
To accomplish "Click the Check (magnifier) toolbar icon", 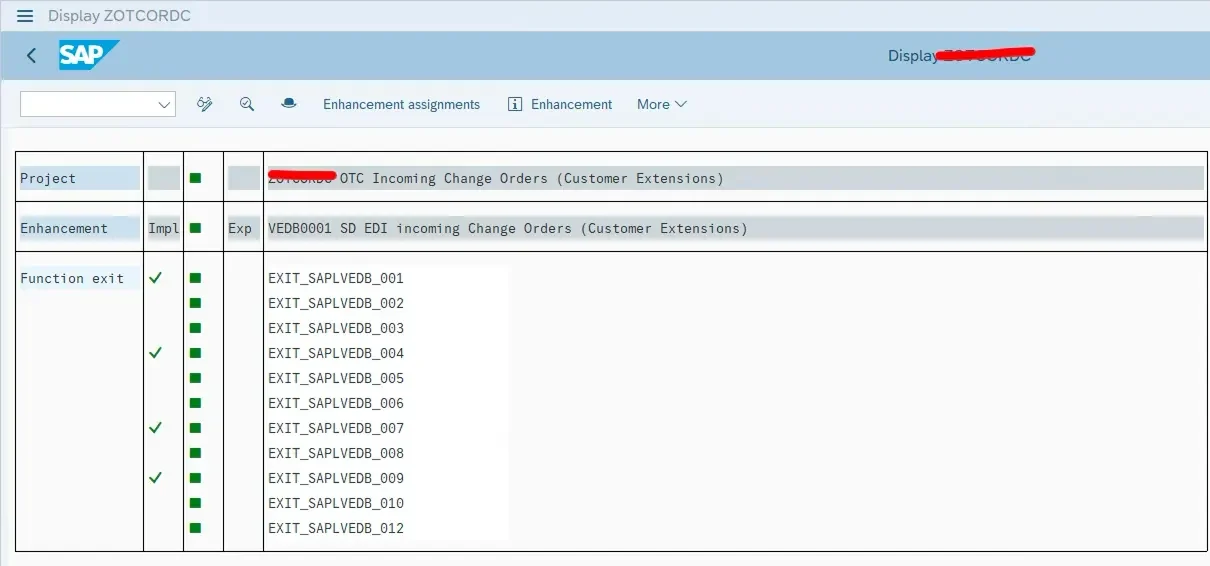I will (x=247, y=104).
